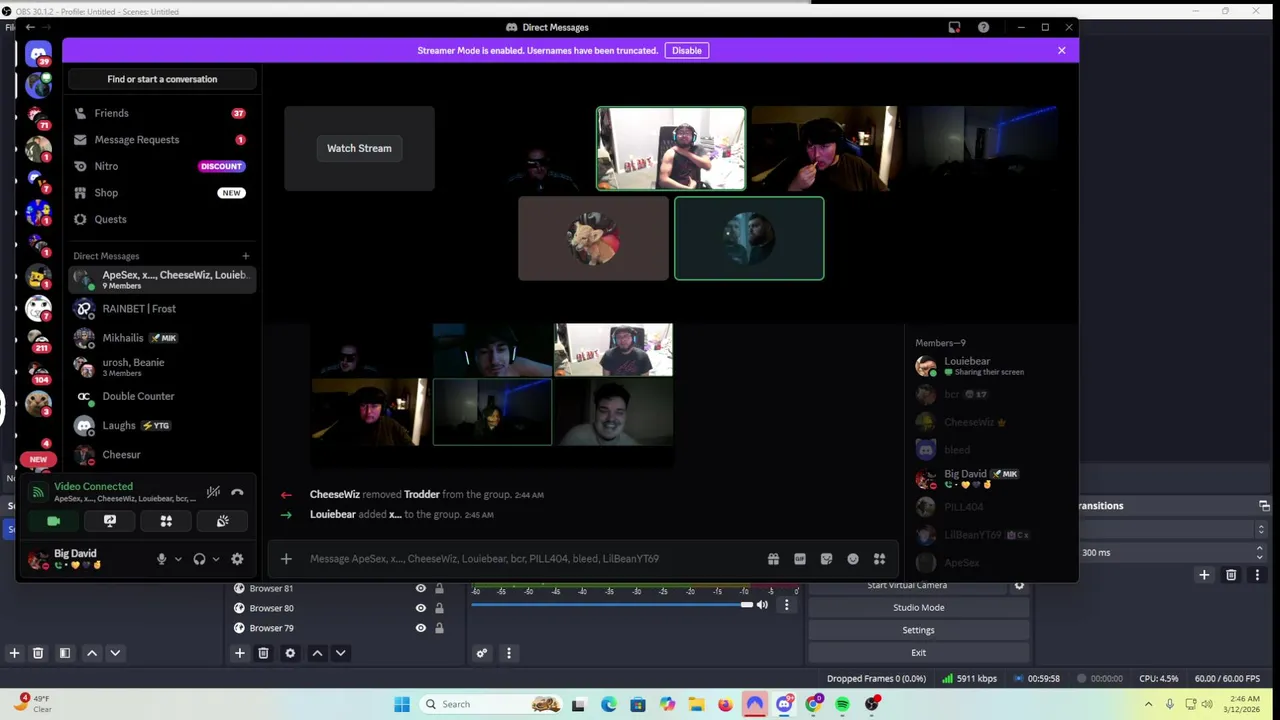Toggle lock on Browser 81 source in OBS
The width and height of the screenshot is (1280, 720).
[439, 588]
